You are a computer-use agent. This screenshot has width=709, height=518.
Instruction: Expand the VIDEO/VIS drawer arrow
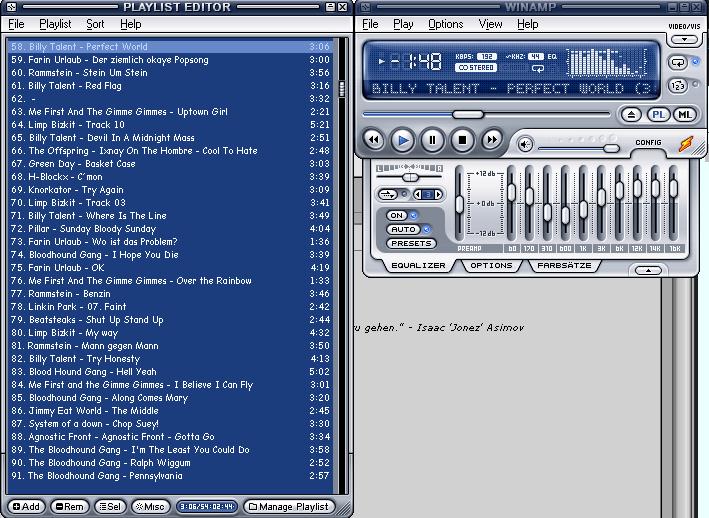pos(684,40)
